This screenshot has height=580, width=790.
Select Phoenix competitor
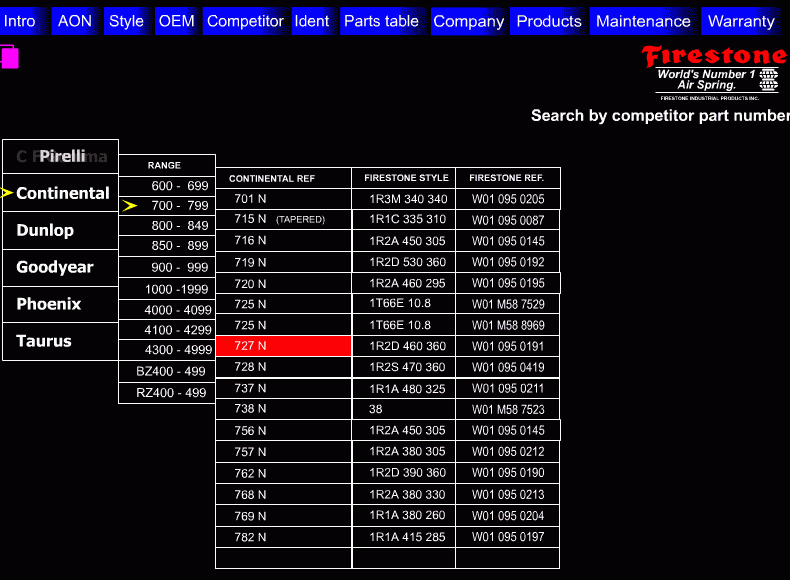click(x=60, y=304)
